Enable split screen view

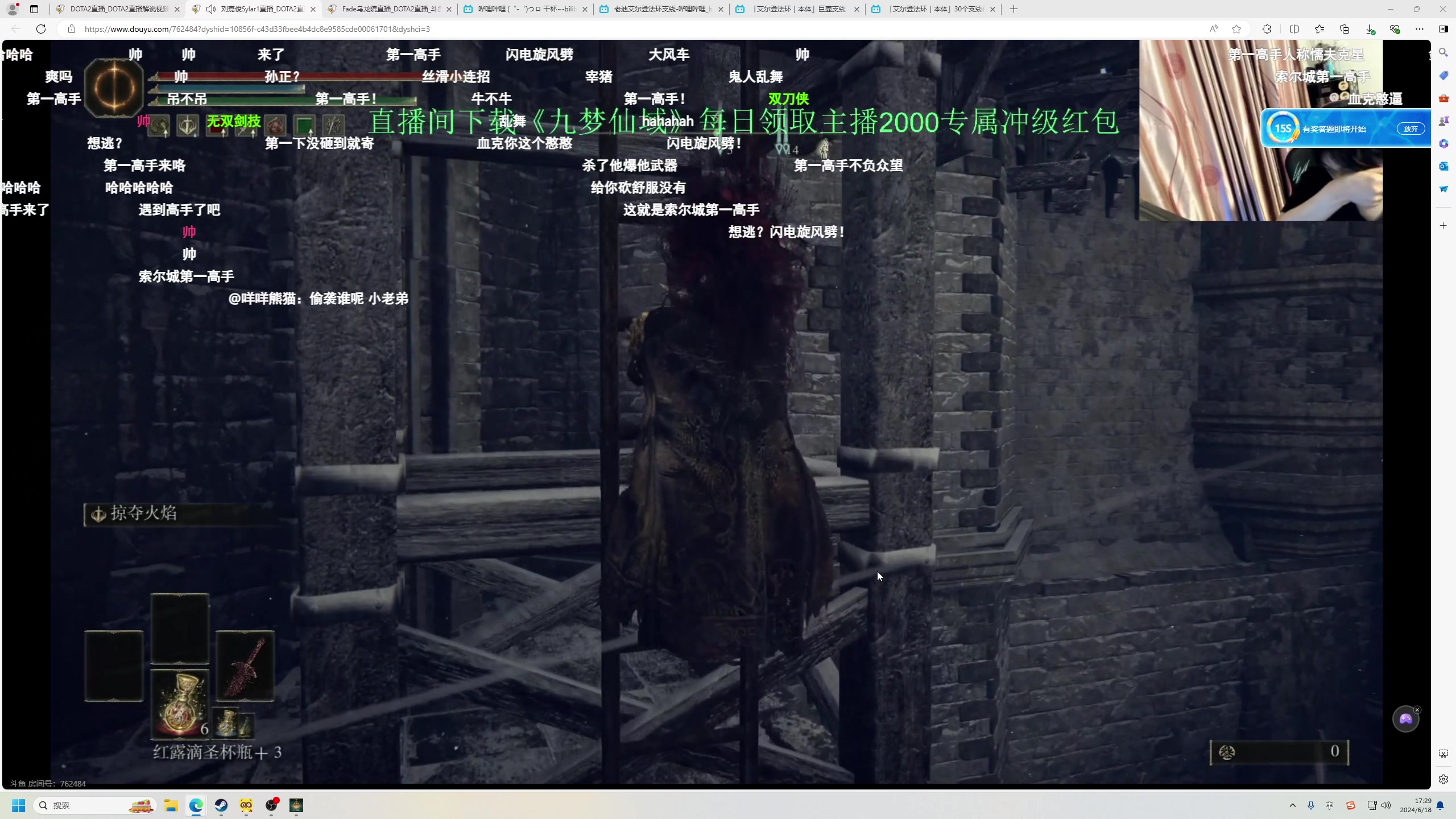1294,29
